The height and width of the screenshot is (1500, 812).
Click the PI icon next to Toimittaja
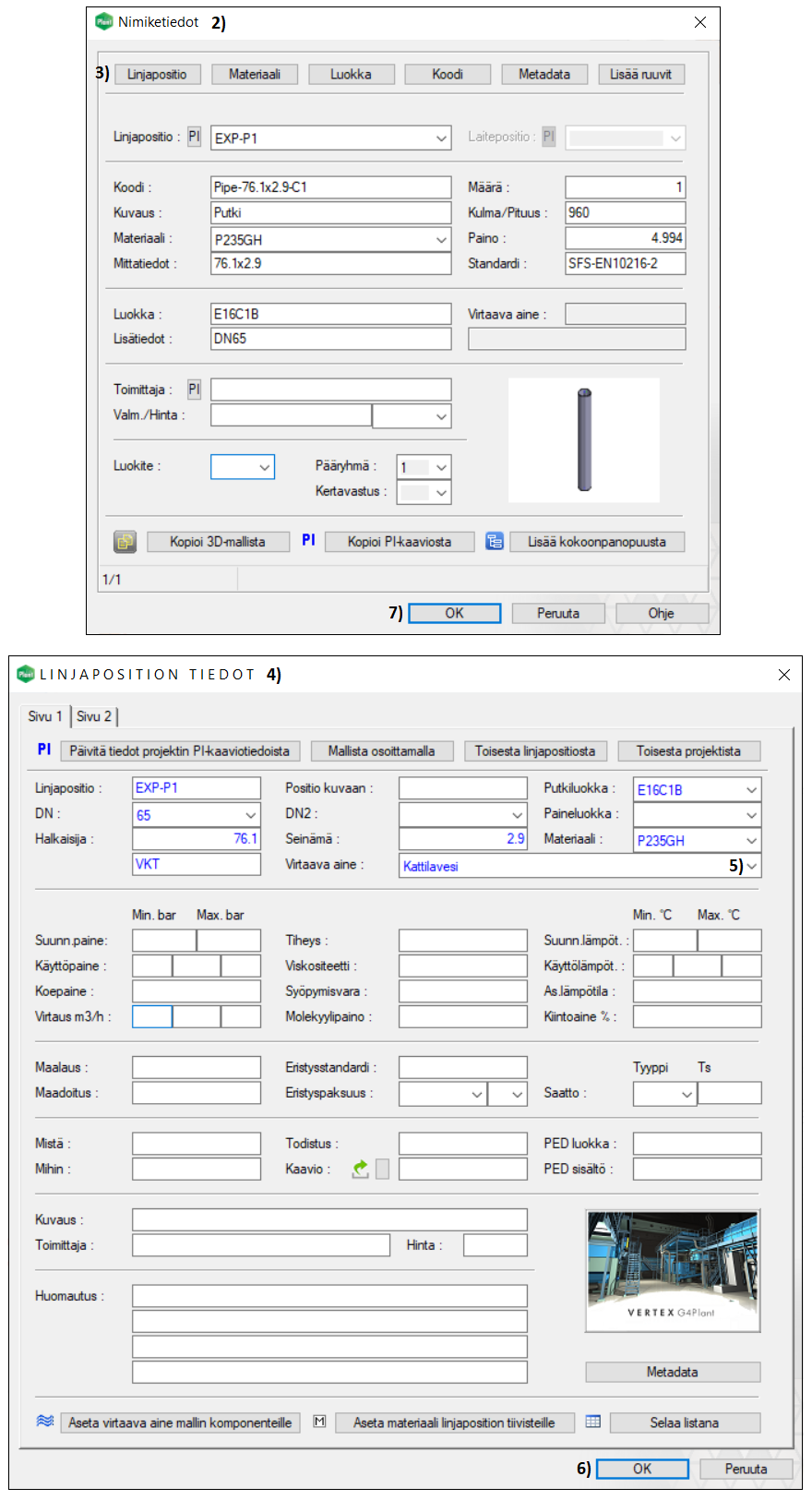point(194,390)
